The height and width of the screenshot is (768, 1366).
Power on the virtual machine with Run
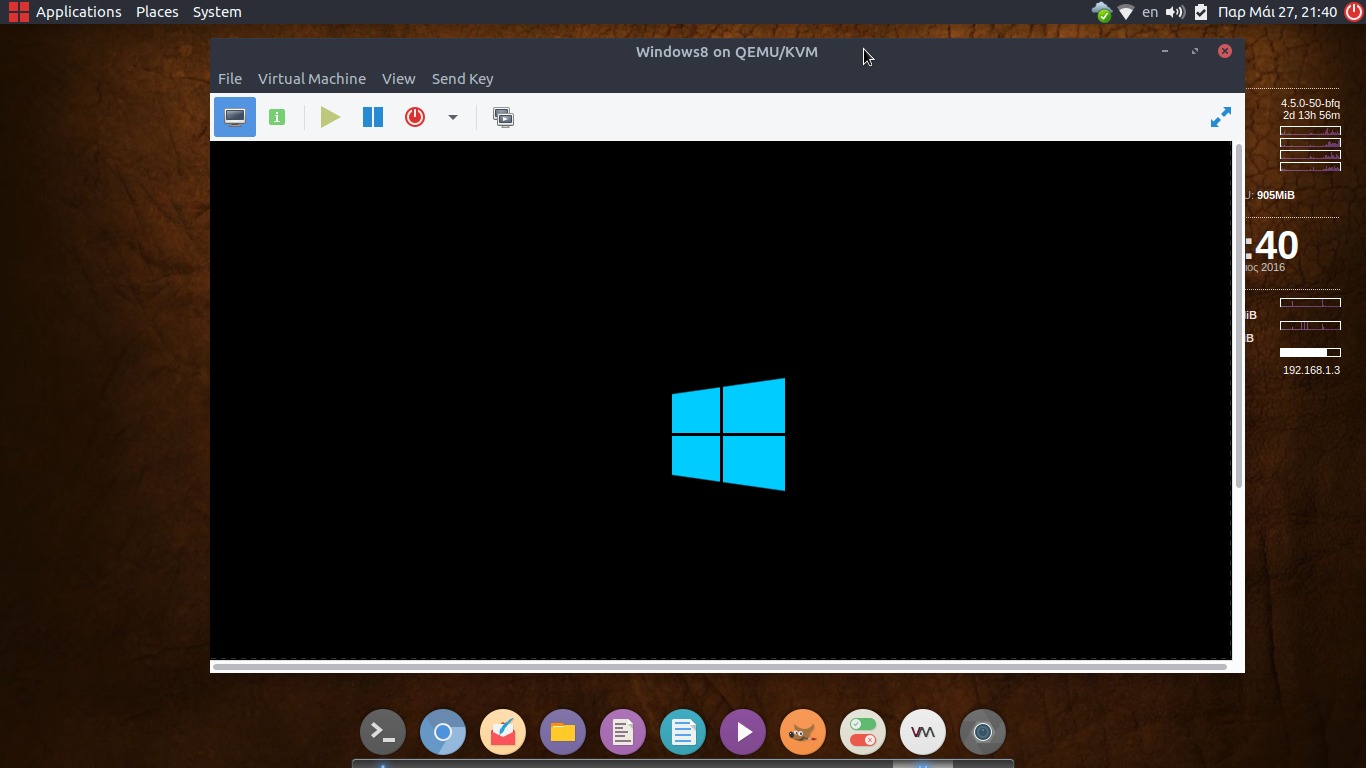tap(330, 117)
